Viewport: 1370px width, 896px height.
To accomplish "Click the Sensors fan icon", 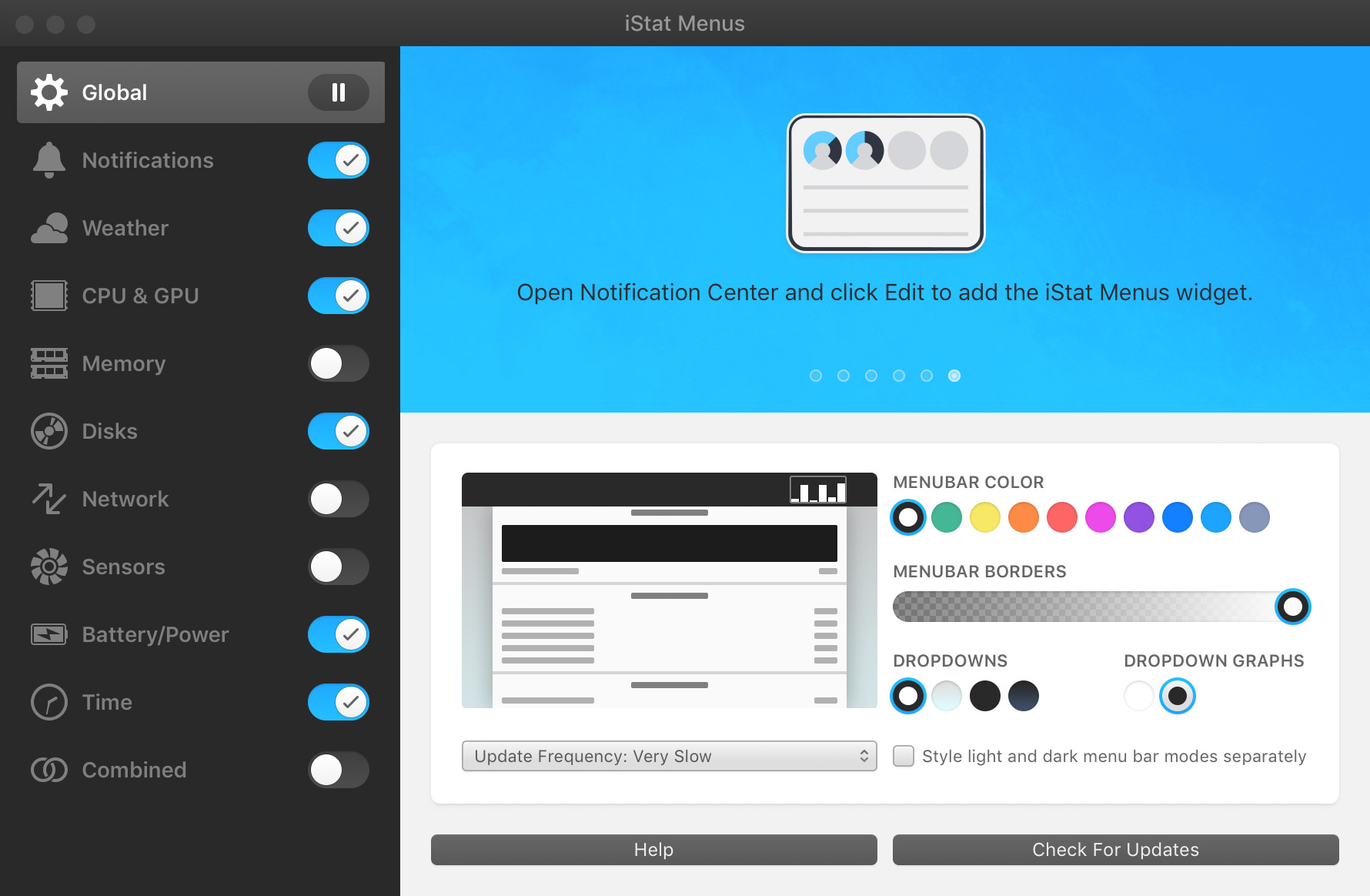I will pos(49,567).
